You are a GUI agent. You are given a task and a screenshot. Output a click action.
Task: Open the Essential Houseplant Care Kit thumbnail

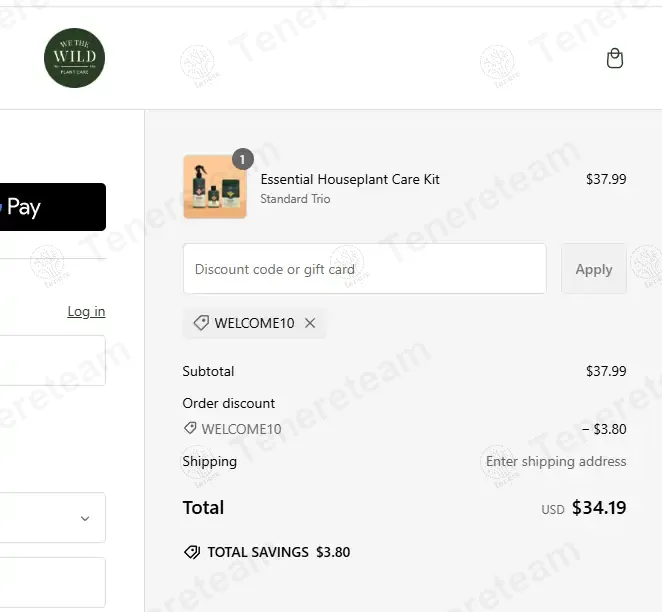pyautogui.click(x=214, y=187)
